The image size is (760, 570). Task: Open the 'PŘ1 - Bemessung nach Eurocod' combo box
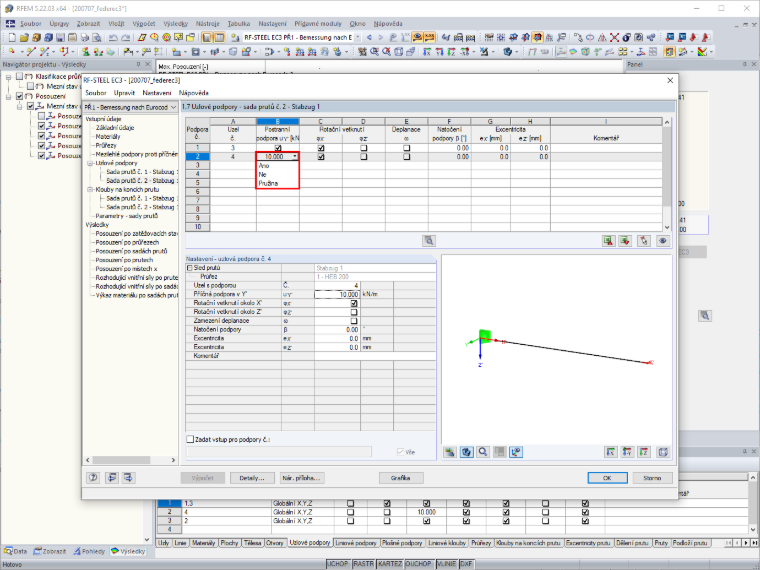[131, 107]
